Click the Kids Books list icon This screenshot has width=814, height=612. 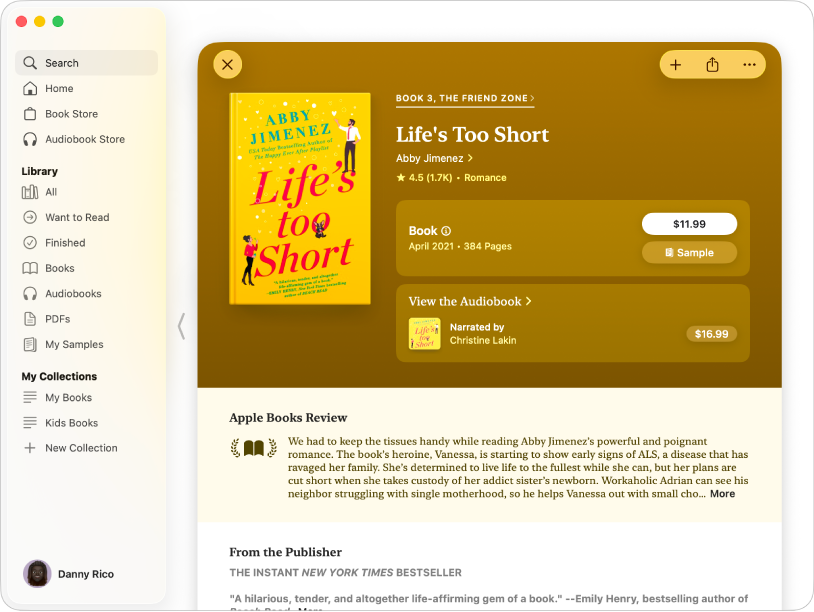point(30,423)
